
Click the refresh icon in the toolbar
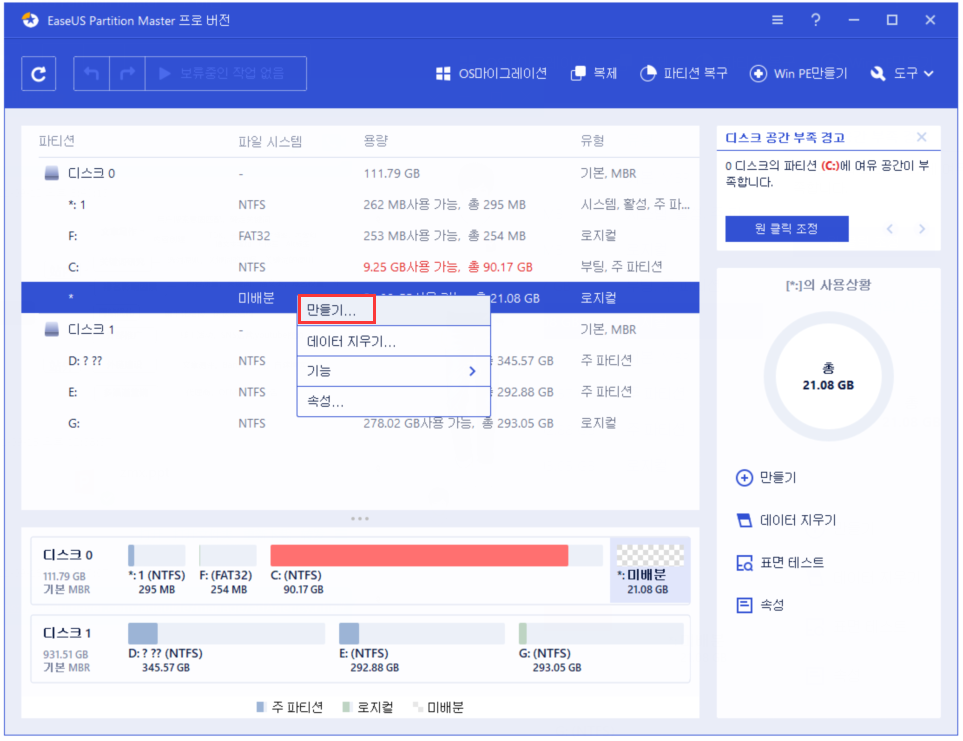(39, 74)
